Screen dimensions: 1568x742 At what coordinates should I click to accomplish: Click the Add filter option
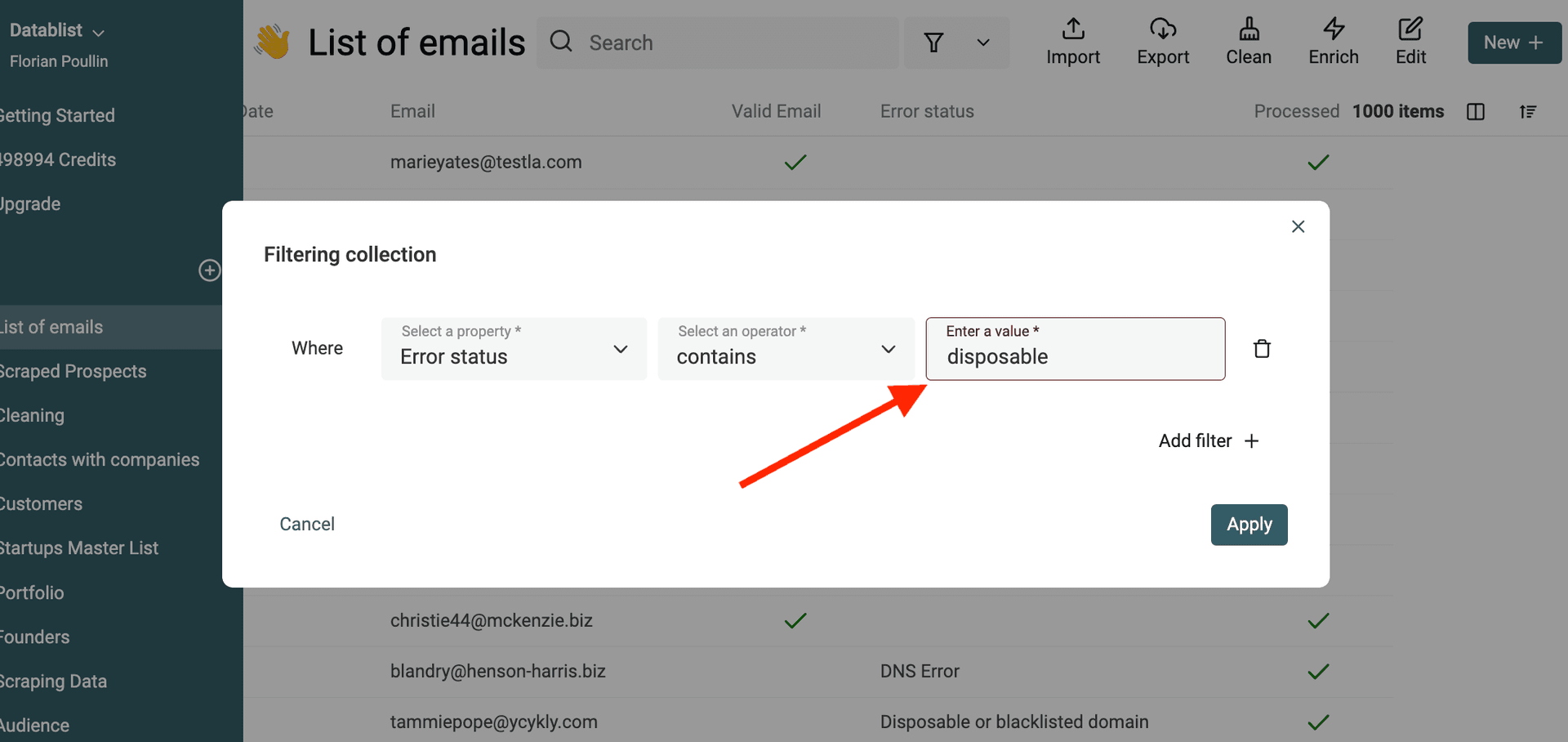(1208, 440)
